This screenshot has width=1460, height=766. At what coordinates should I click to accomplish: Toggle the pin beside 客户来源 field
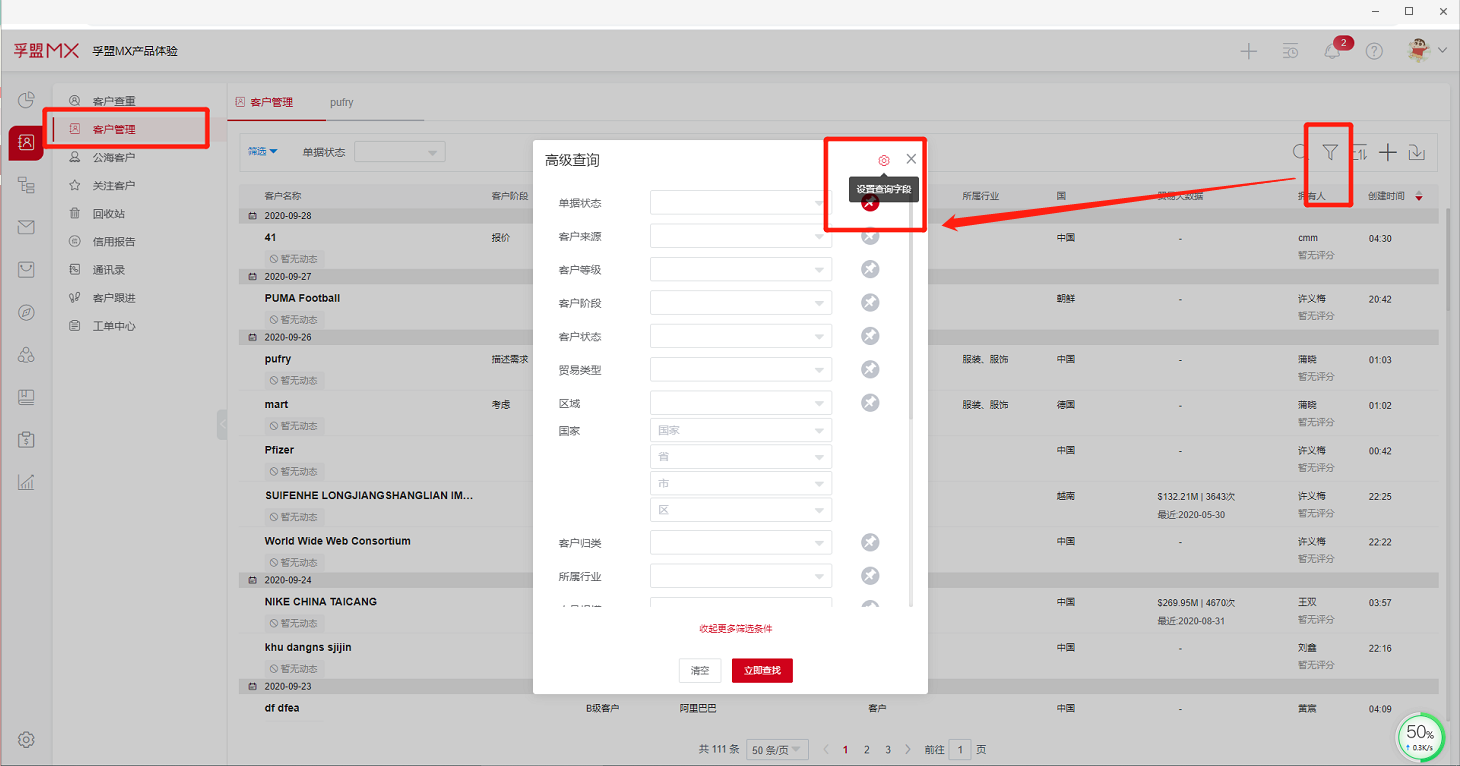[870, 236]
